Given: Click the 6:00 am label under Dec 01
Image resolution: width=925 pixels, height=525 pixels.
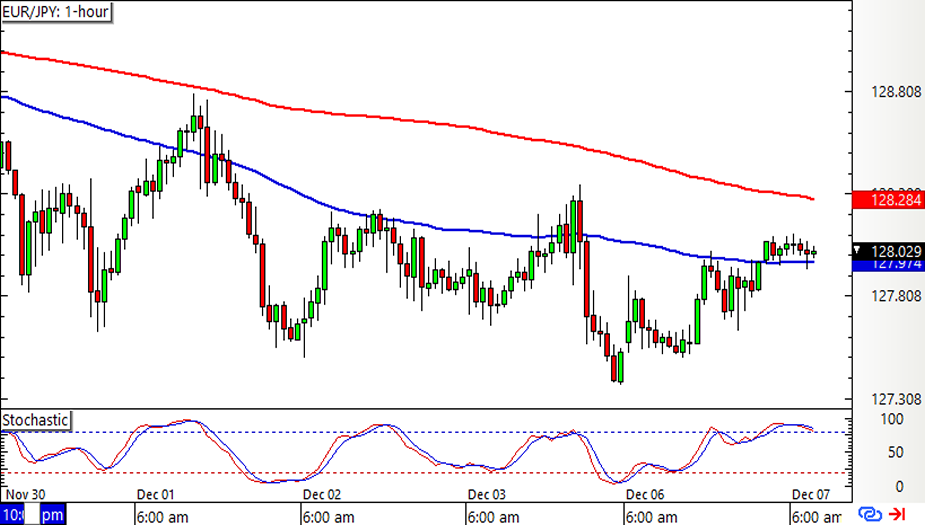Looking at the screenshot, I should click(x=163, y=517).
